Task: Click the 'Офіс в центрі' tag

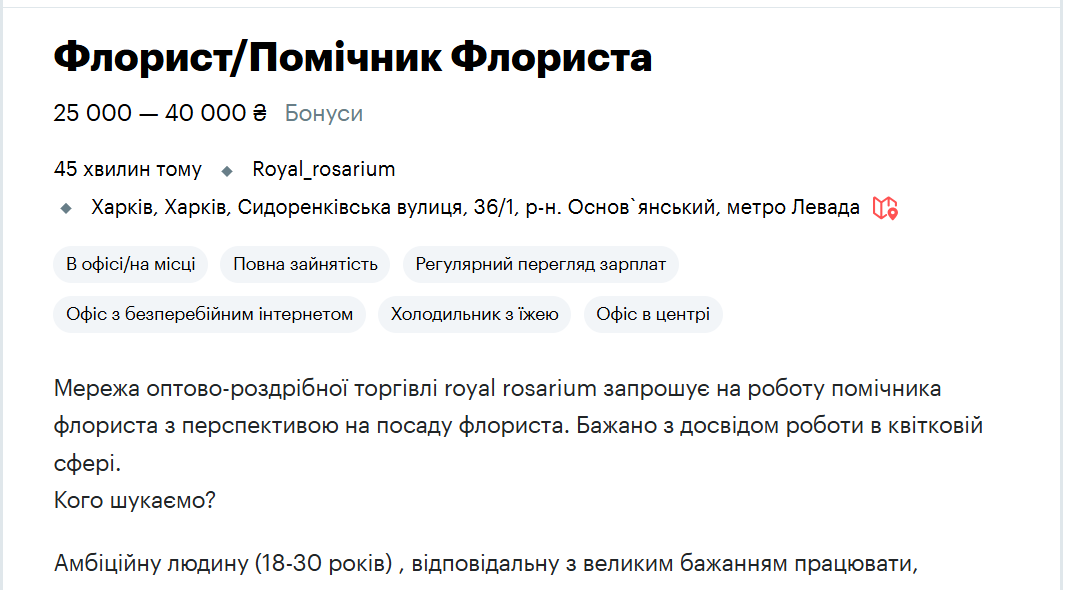Action: pos(652,314)
